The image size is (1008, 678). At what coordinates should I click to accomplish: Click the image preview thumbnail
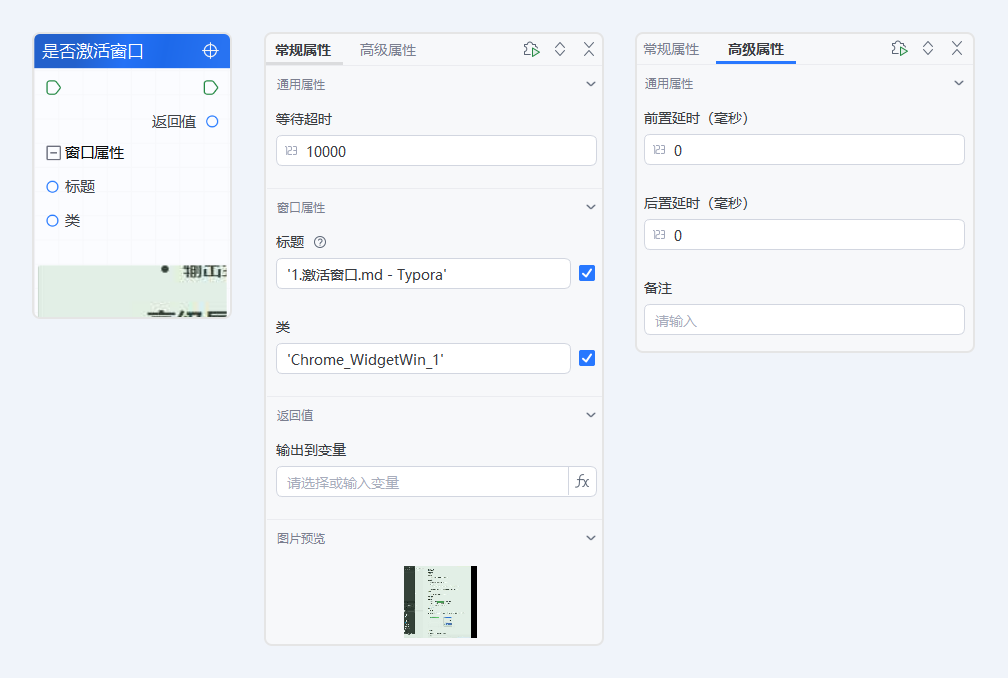click(x=439, y=601)
